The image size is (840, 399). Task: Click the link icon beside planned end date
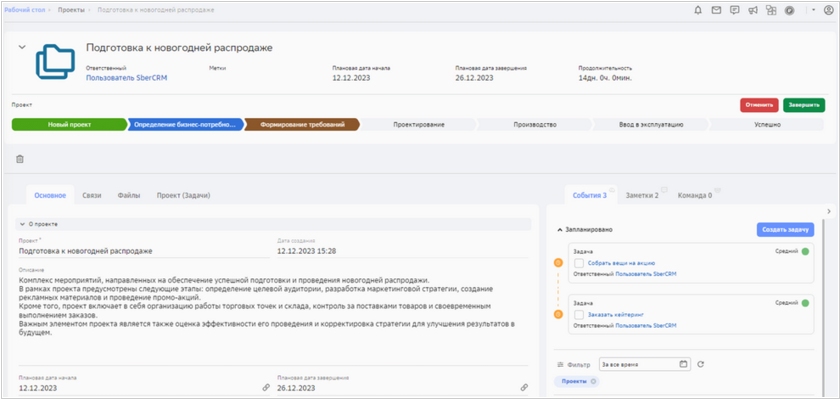[524, 387]
